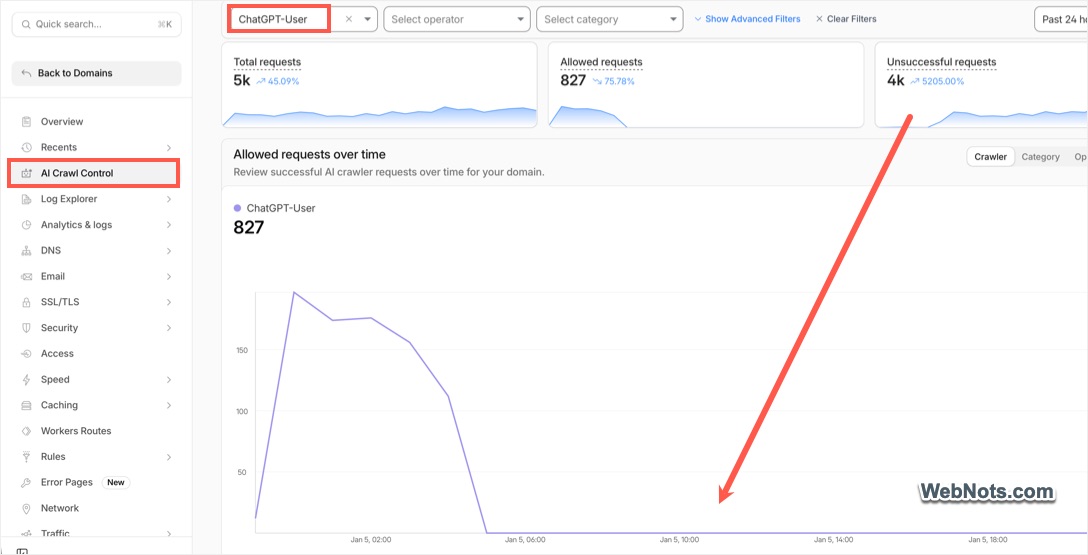The height and width of the screenshot is (555, 1088).
Task: Expand the Rules submenu chevron
Action: coord(169,456)
